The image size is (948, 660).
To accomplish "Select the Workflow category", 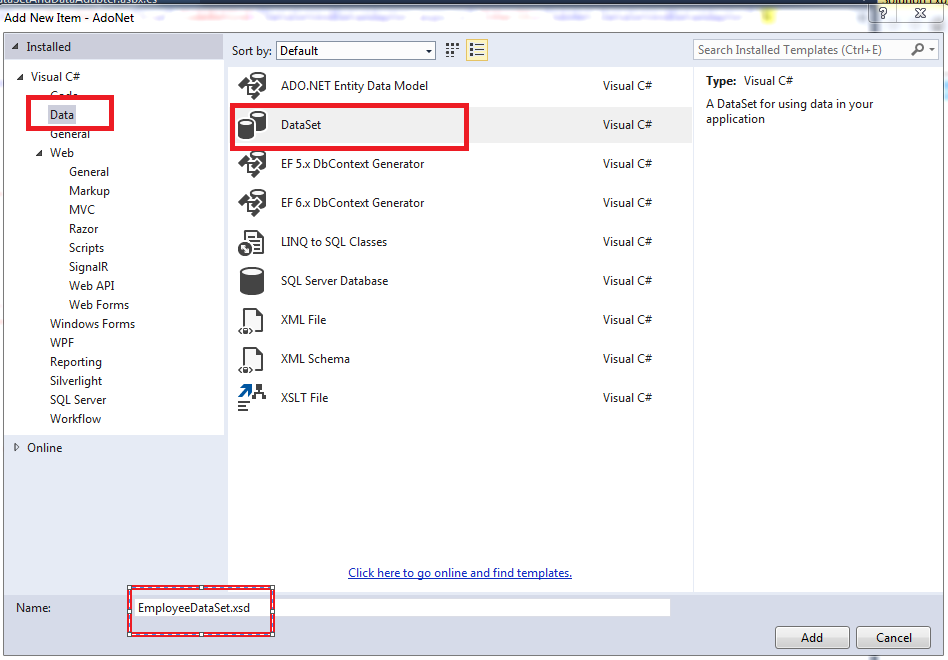I will [76, 419].
